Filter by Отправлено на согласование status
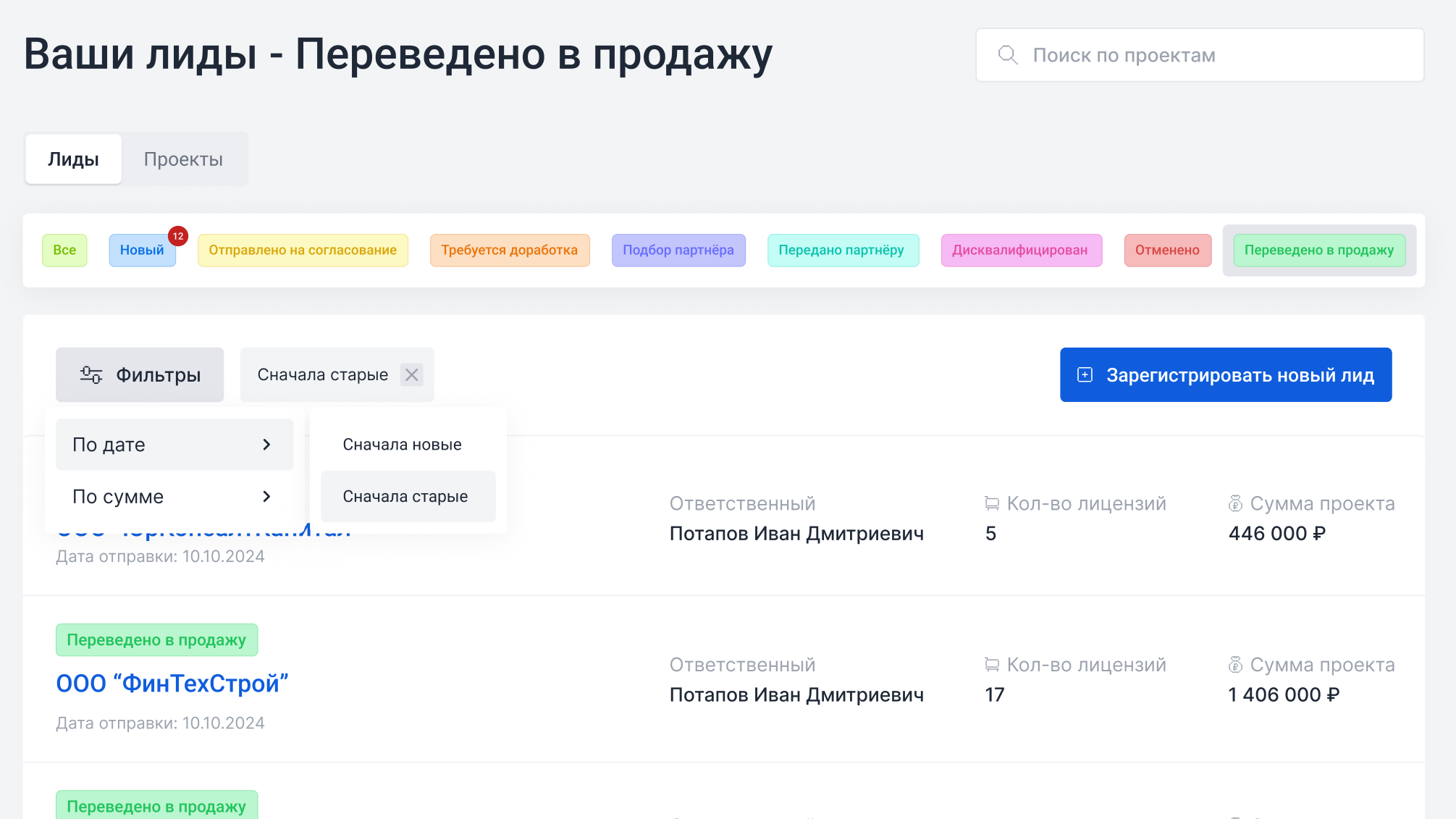 (303, 251)
